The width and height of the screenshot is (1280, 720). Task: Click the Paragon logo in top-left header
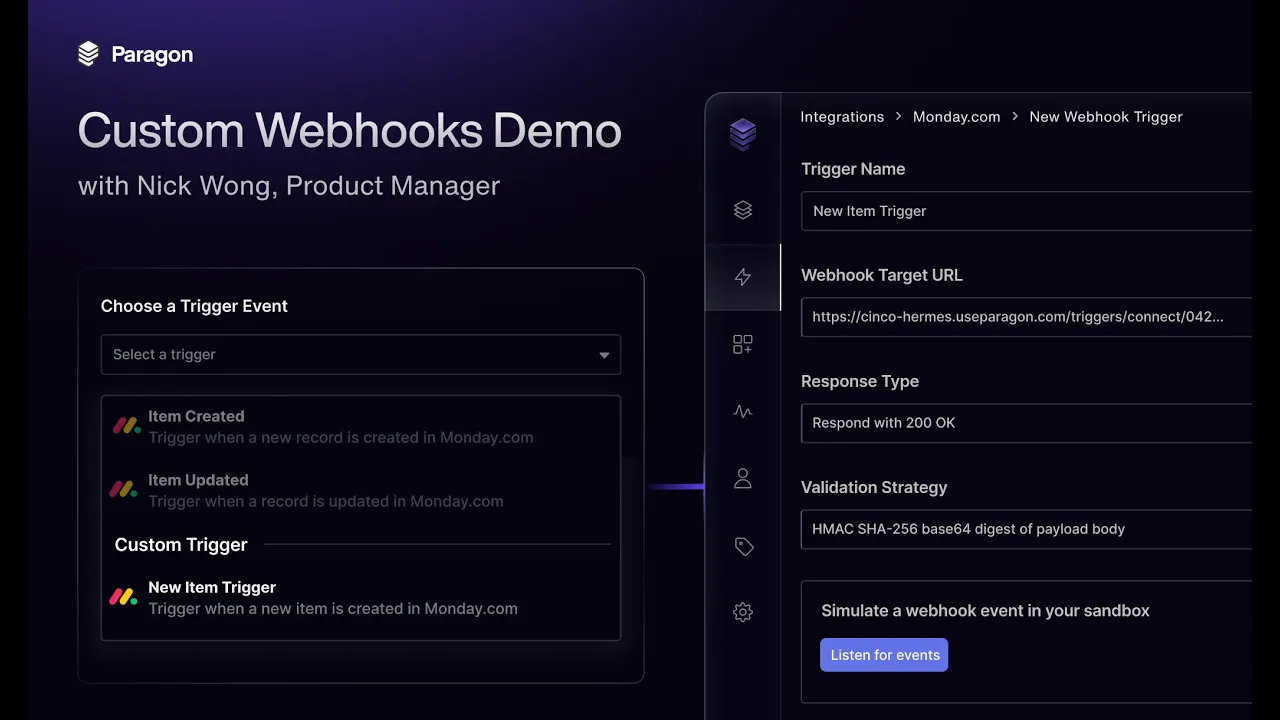pyautogui.click(x=135, y=55)
